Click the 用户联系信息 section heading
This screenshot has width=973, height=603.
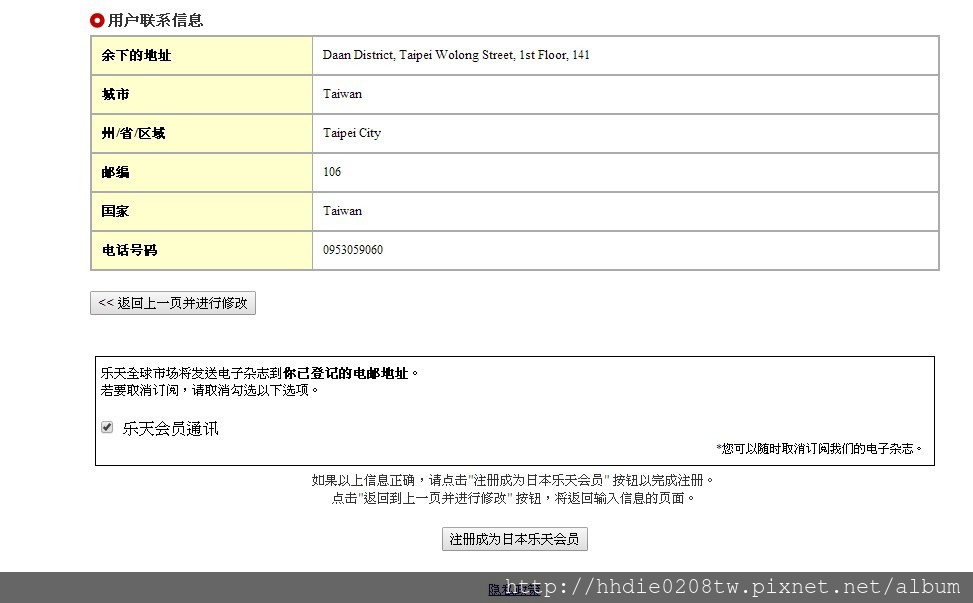[155, 20]
